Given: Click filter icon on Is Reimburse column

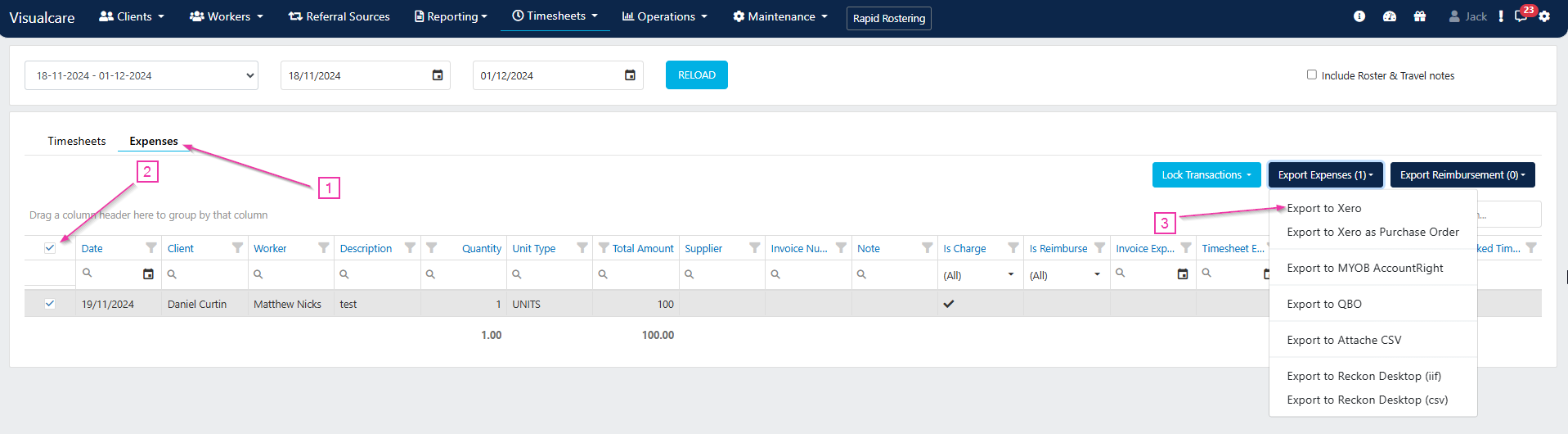Looking at the screenshot, I should pos(1100,247).
